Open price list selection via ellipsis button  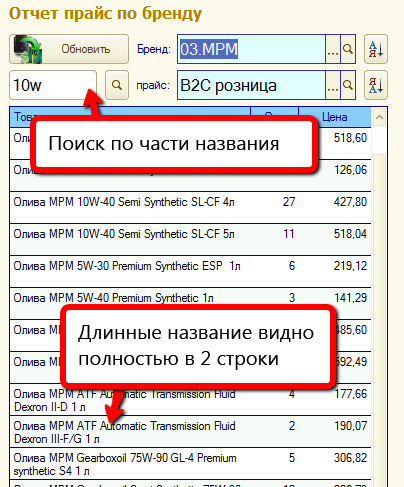click(x=333, y=85)
